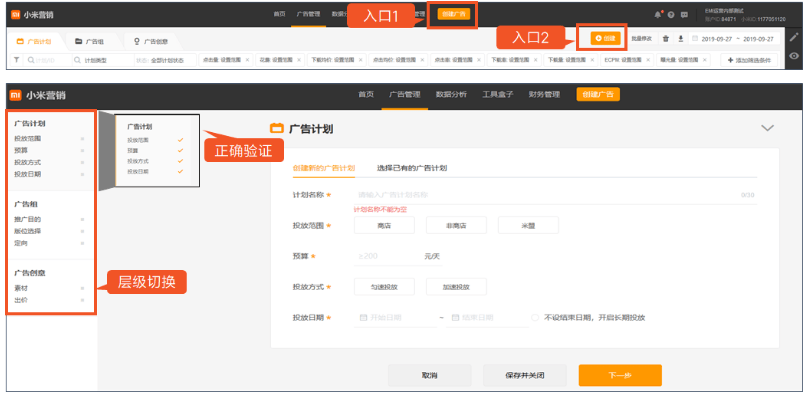Image resolution: width=810 pixels, height=397 pixels.
Task: Select the 非商店 delivery scope option
Action: click(456, 225)
